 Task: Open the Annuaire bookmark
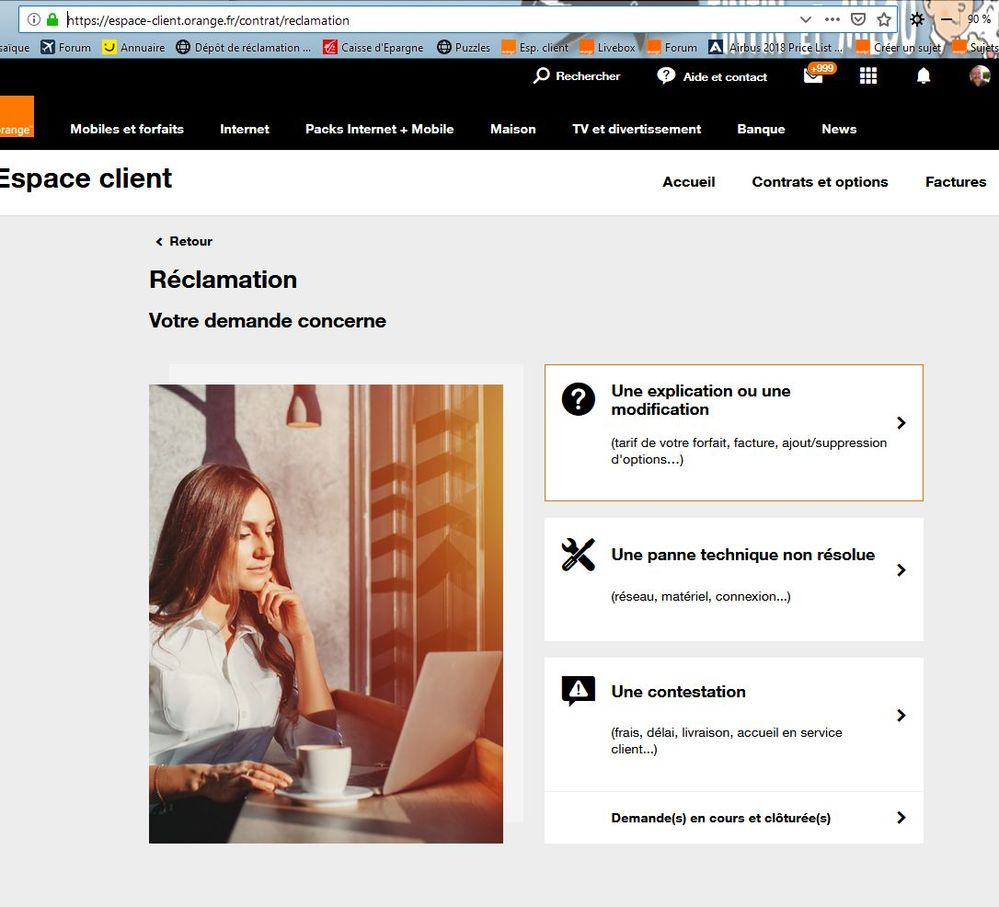pos(134,47)
